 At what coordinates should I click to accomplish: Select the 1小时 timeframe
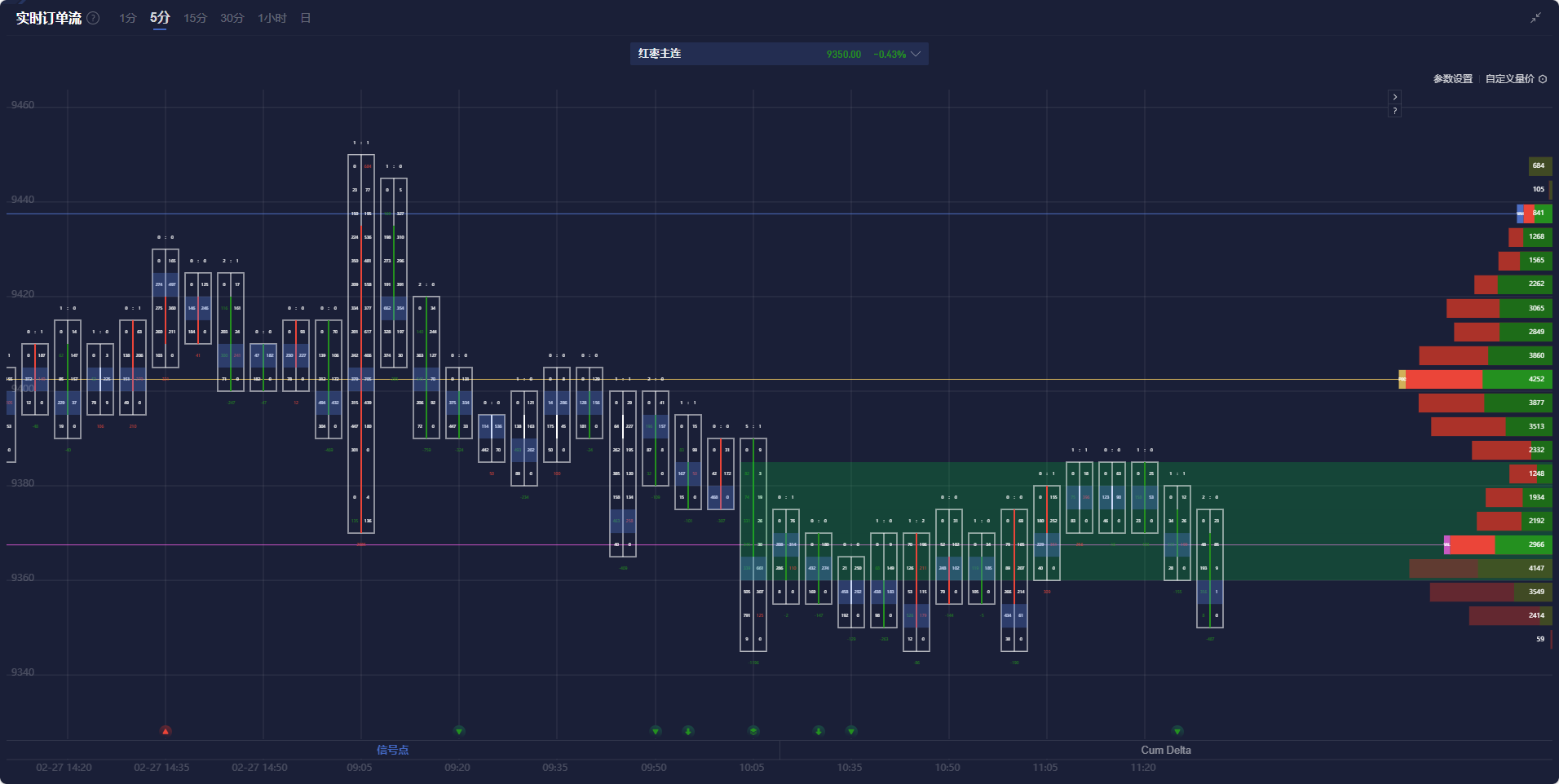pos(272,18)
